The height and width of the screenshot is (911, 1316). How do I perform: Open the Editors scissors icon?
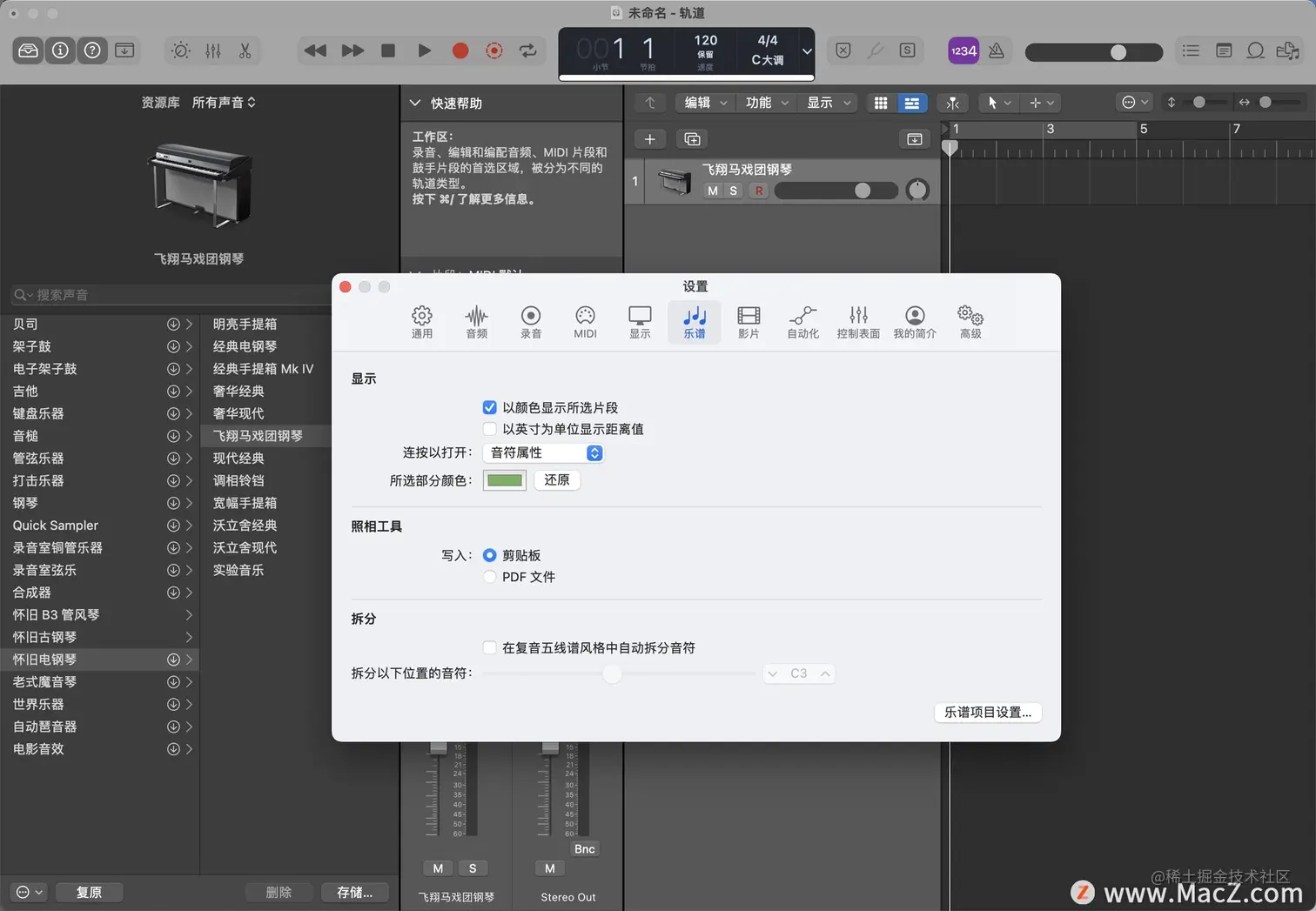245,50
